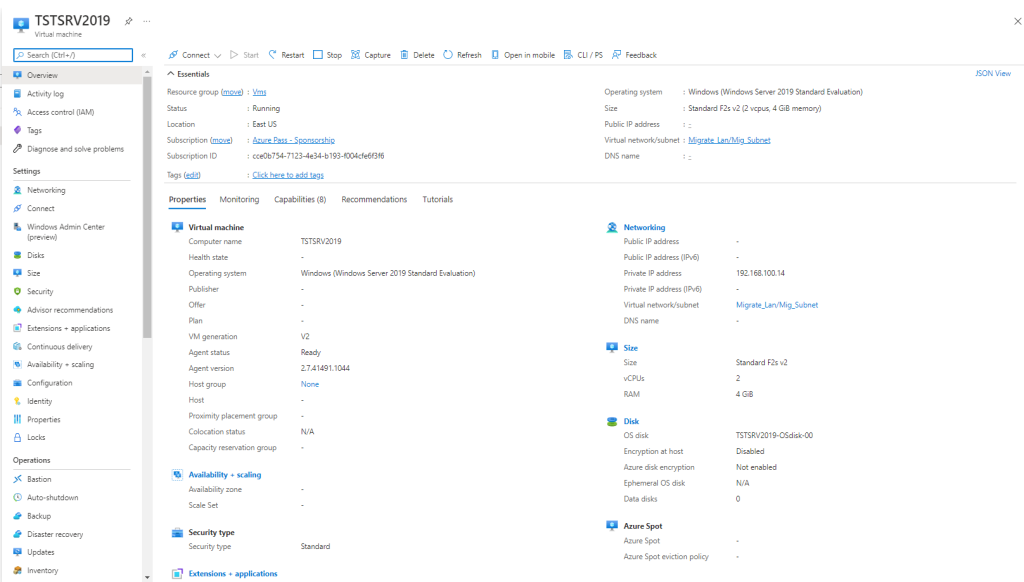Click Continuous delivery sidebar icon
1024x582 pixels.
(x=18, y=346)
